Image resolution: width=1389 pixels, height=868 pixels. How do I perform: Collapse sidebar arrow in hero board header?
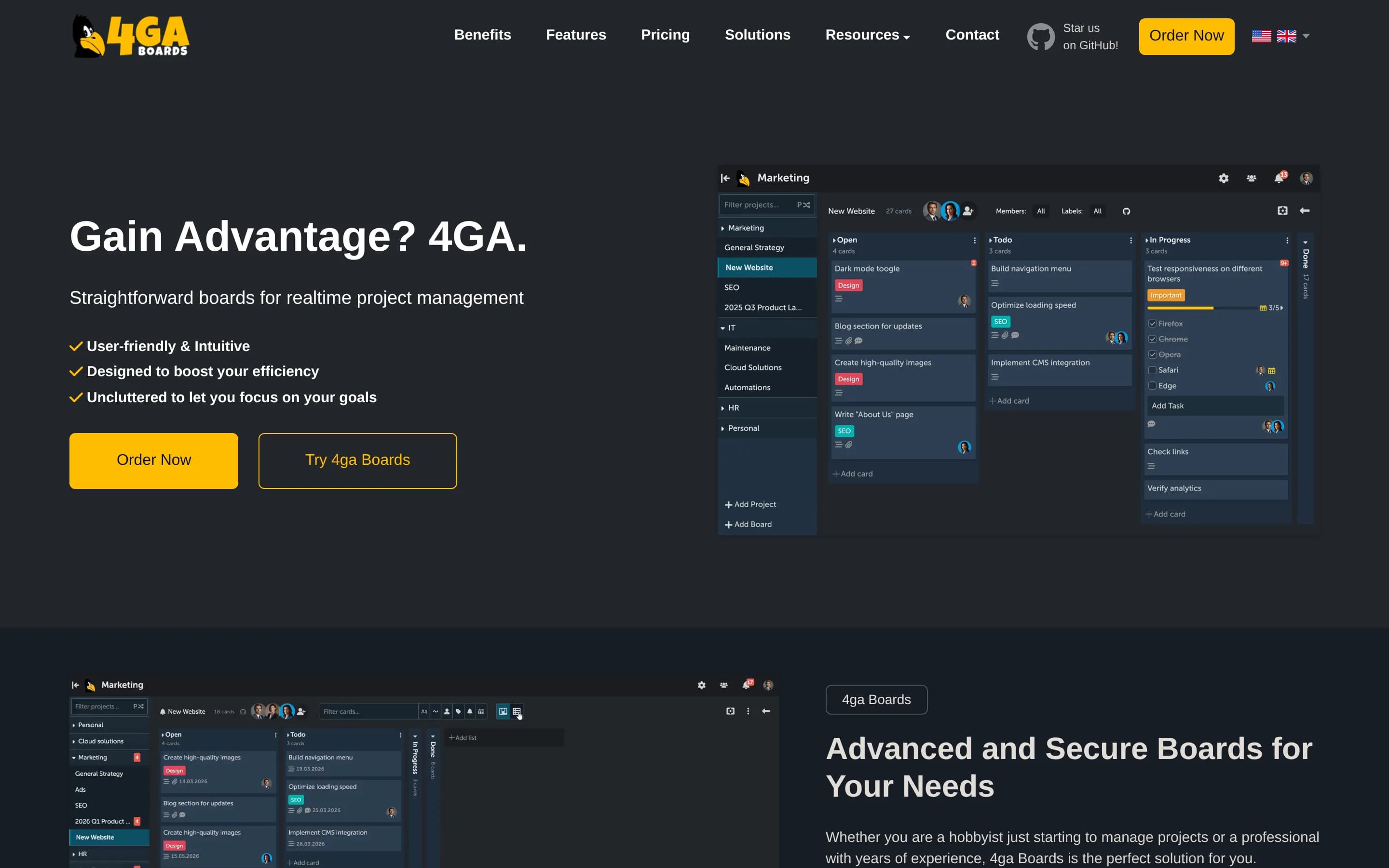pos(725,178)
